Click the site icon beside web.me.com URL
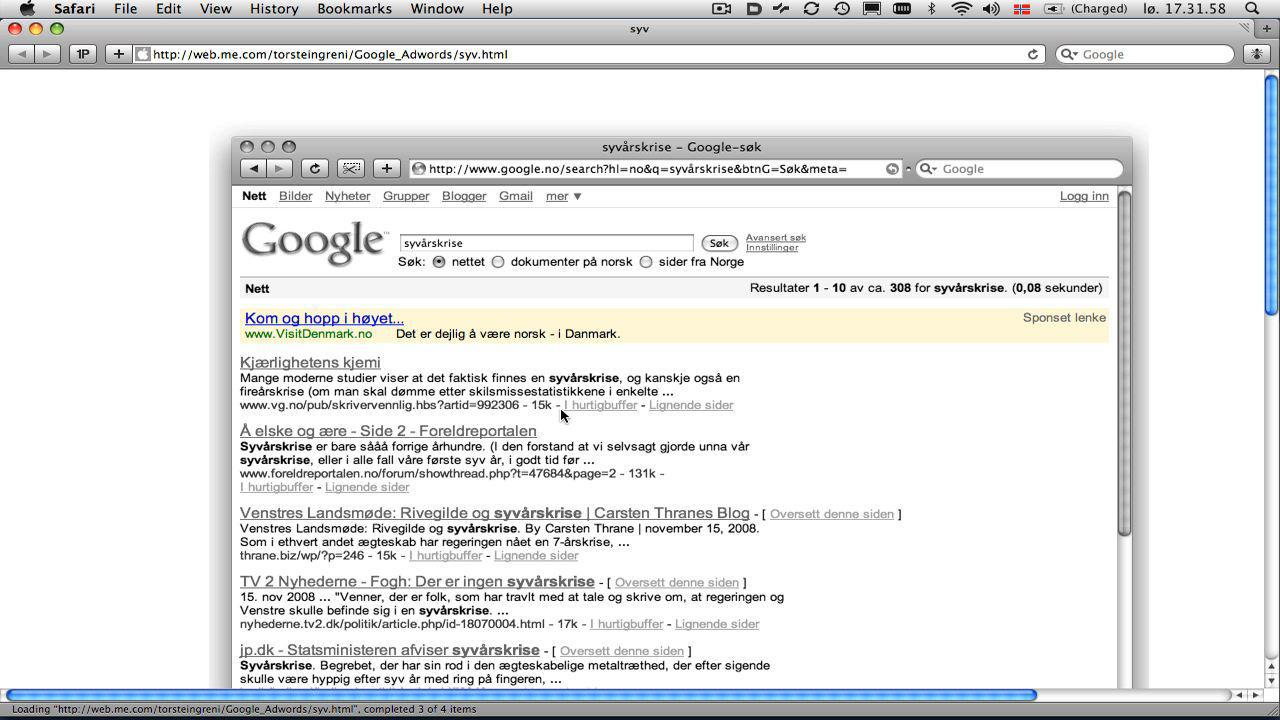1280x720 pixels. [x=144, y=54]
